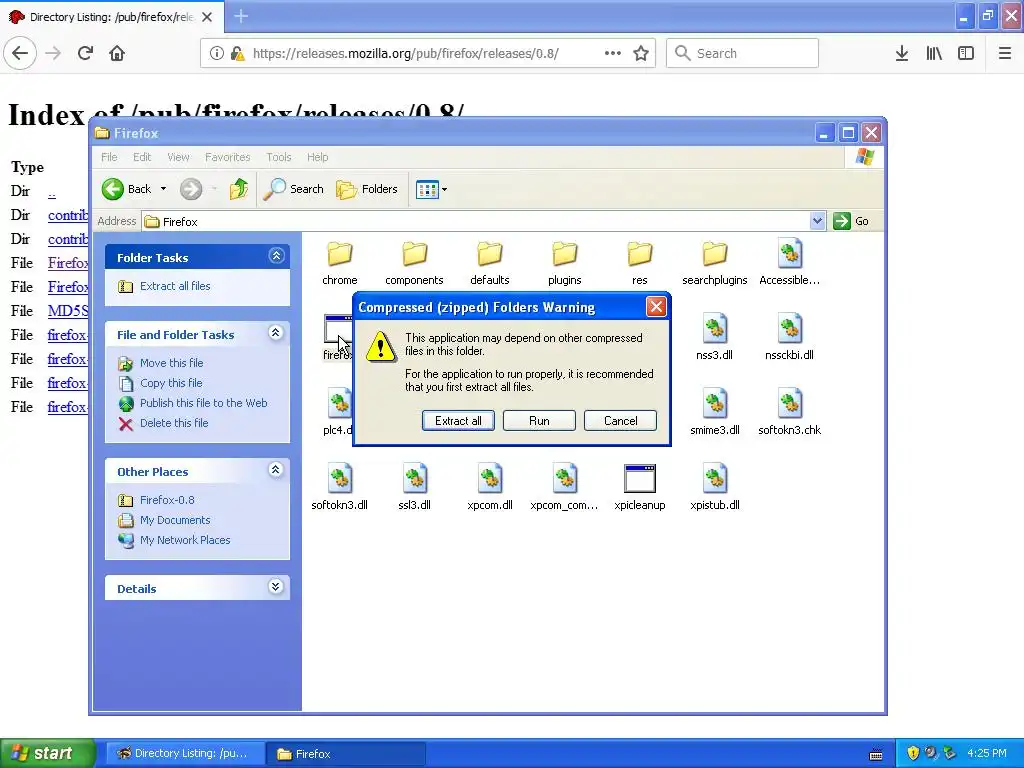
Task: Select the xpcom_com... file
Action: coord(564,488)
